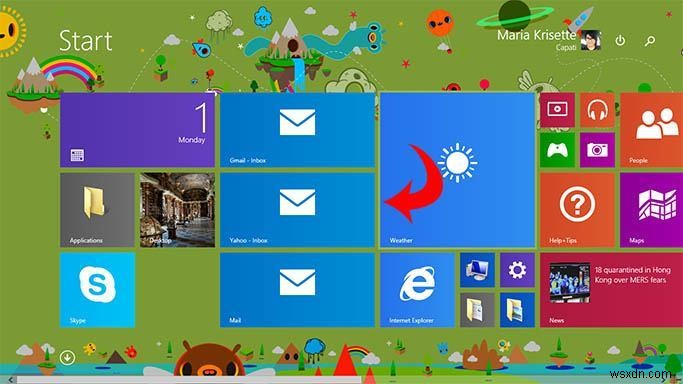
Task: Open the Yahoo - Inbox mail tile
Action: [297, 210]
